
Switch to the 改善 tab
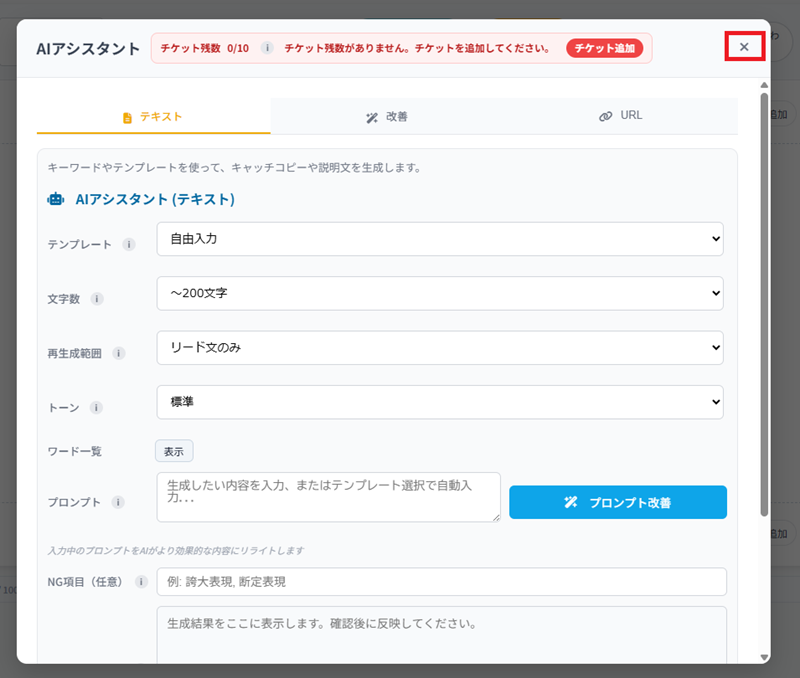390,115
